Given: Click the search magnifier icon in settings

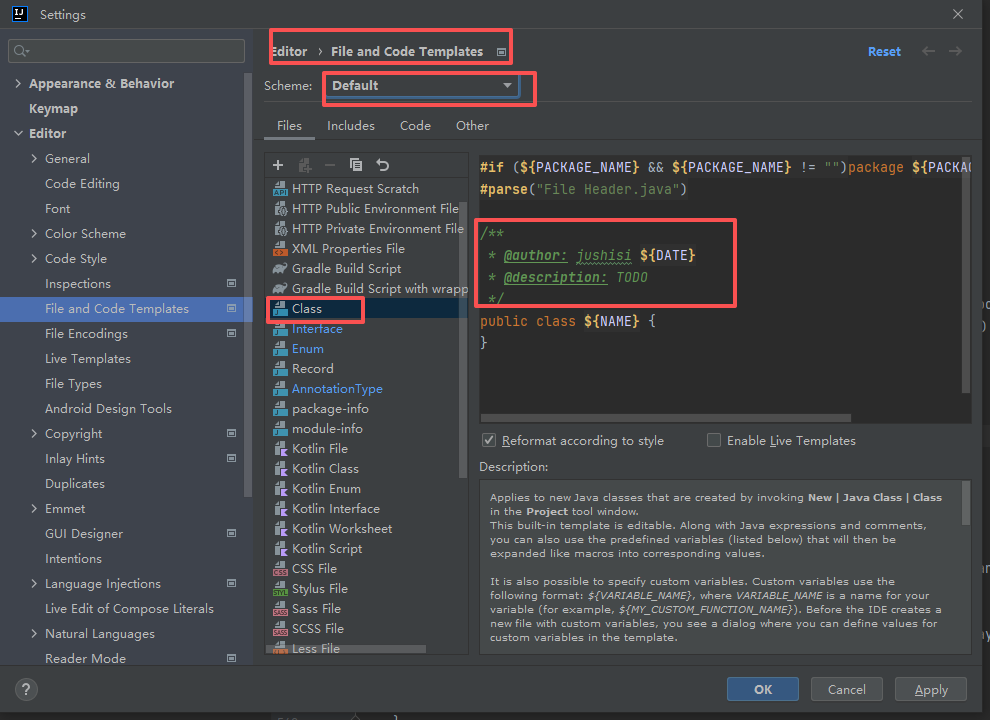Looking at the screenshot, I should 21,51.
